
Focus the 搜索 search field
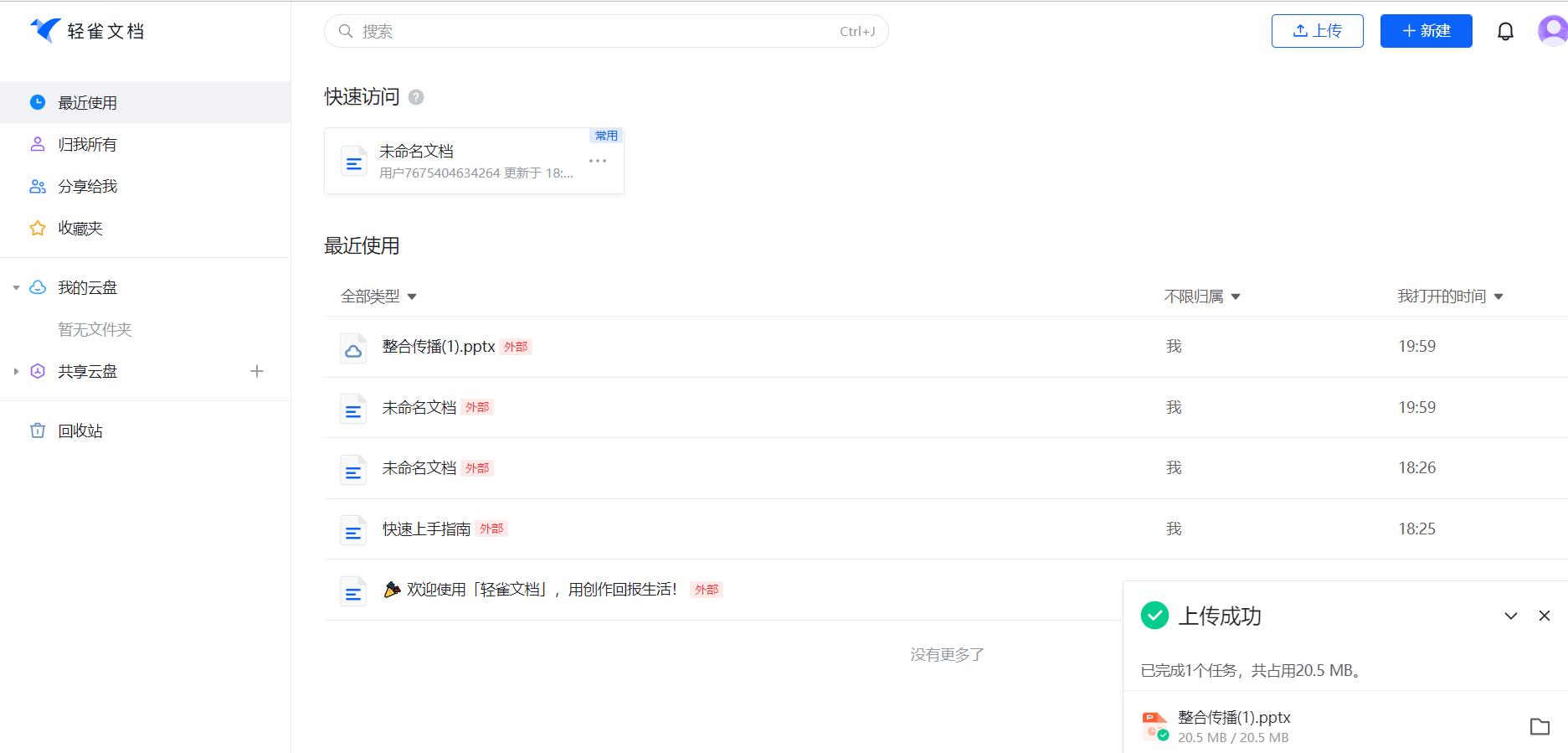click(606, 31)
